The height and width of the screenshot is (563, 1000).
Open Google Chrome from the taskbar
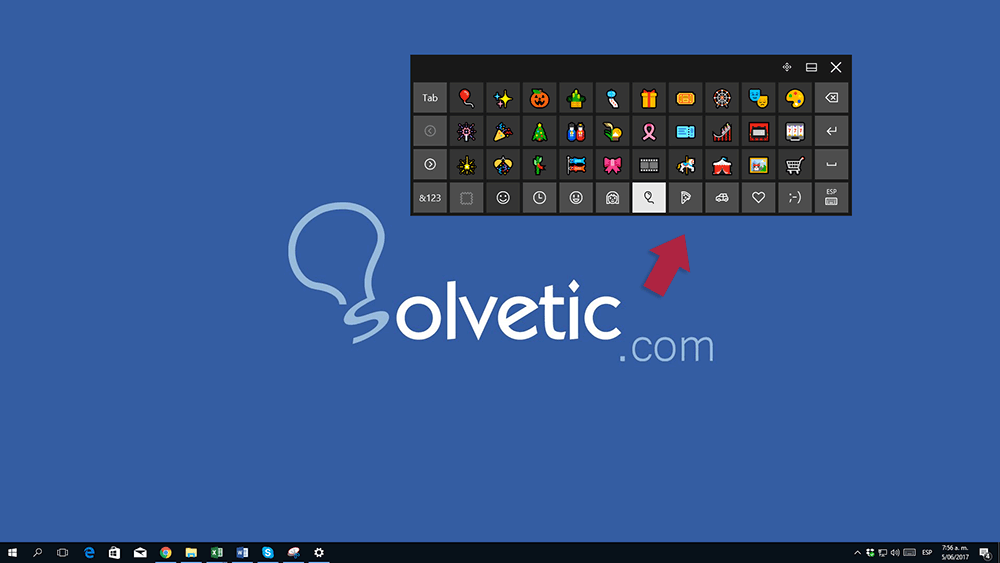(166, 552)
